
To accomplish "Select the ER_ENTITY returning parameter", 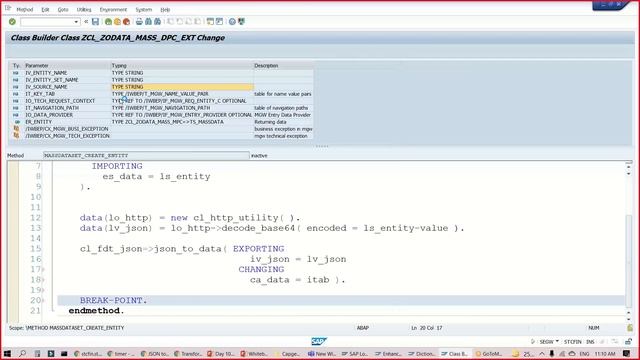I will coord(39,122).
